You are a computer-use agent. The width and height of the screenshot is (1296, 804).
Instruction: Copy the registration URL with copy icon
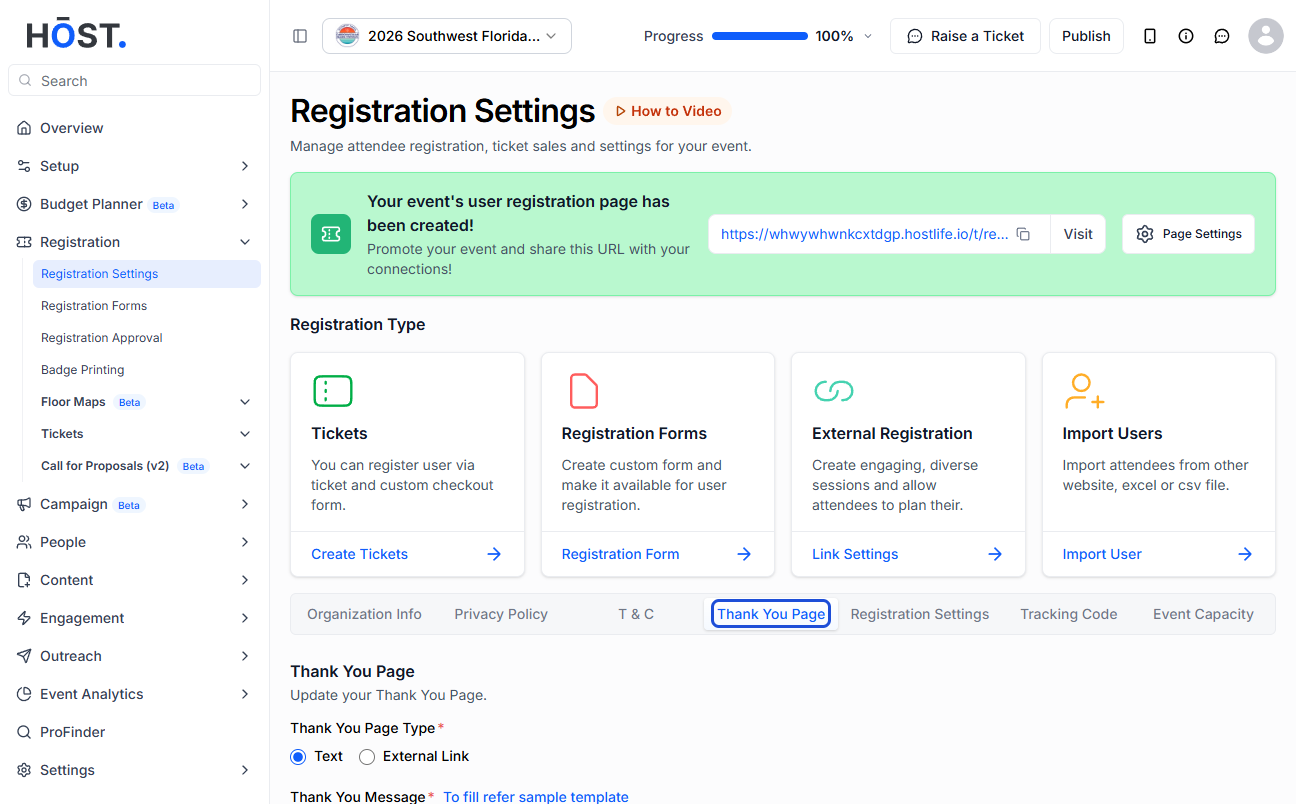(x=1023, y=234)
